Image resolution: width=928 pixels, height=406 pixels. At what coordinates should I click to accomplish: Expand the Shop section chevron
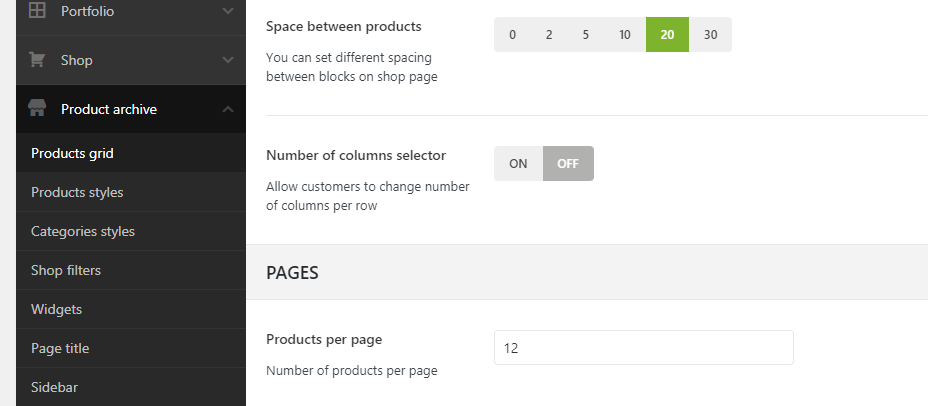pos(228,60)
